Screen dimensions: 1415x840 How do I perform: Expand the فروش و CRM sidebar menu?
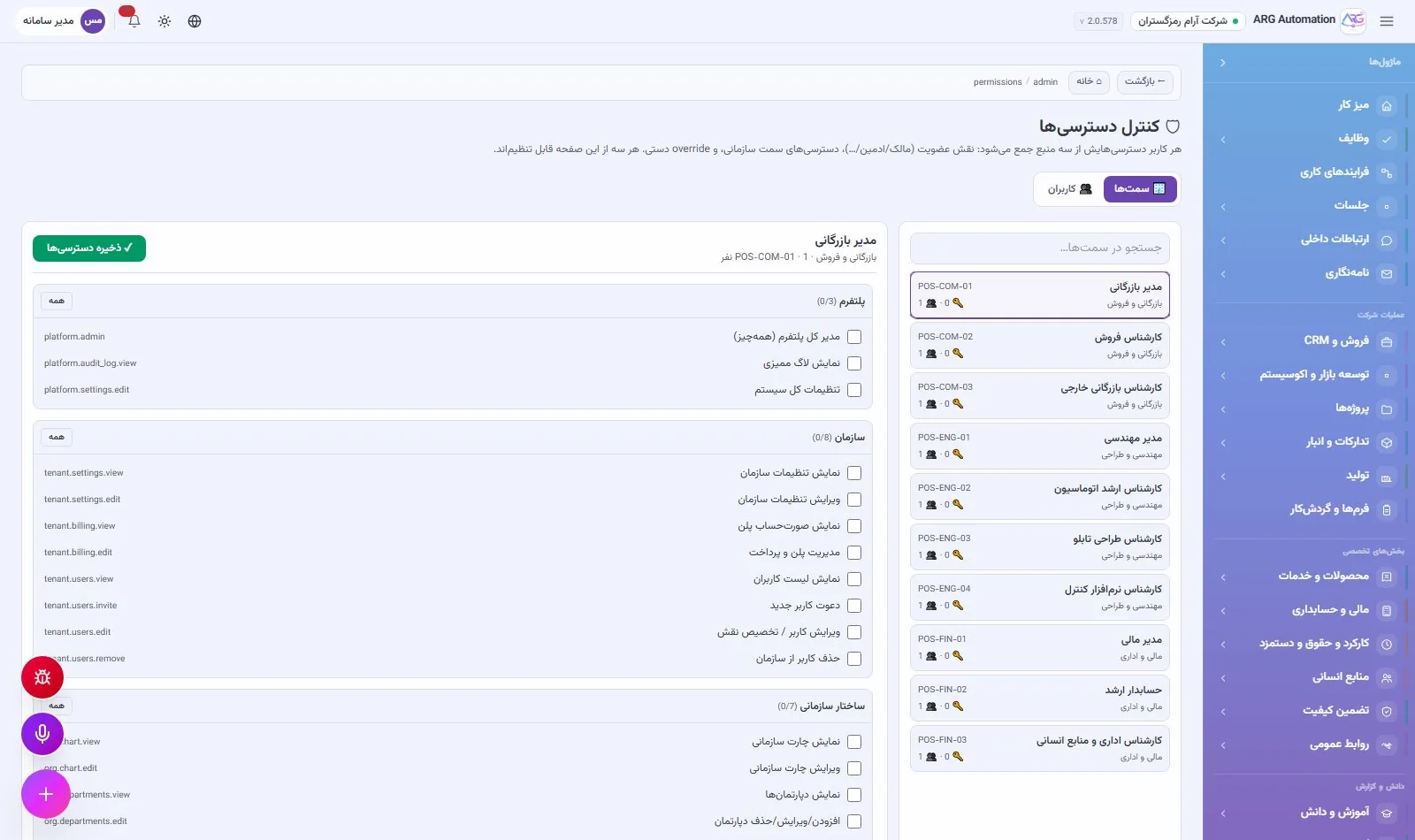(x=1223, y=342)
